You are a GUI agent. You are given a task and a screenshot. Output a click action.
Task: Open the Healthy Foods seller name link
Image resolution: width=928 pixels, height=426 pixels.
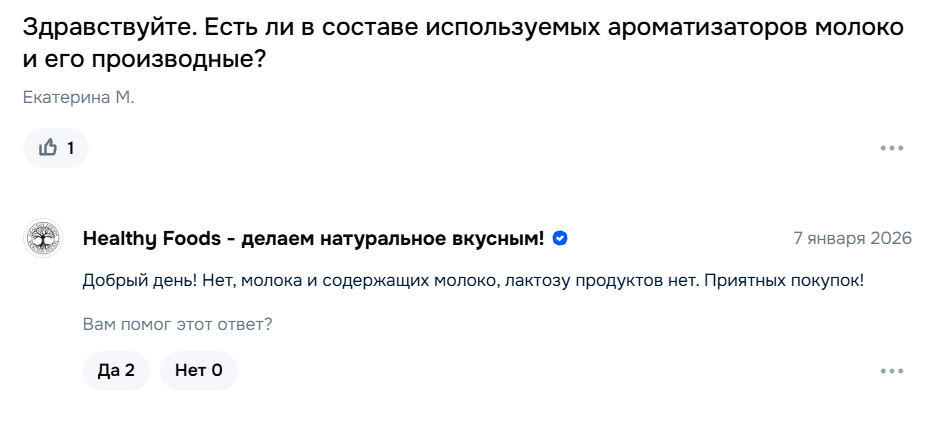click(149, 238)
